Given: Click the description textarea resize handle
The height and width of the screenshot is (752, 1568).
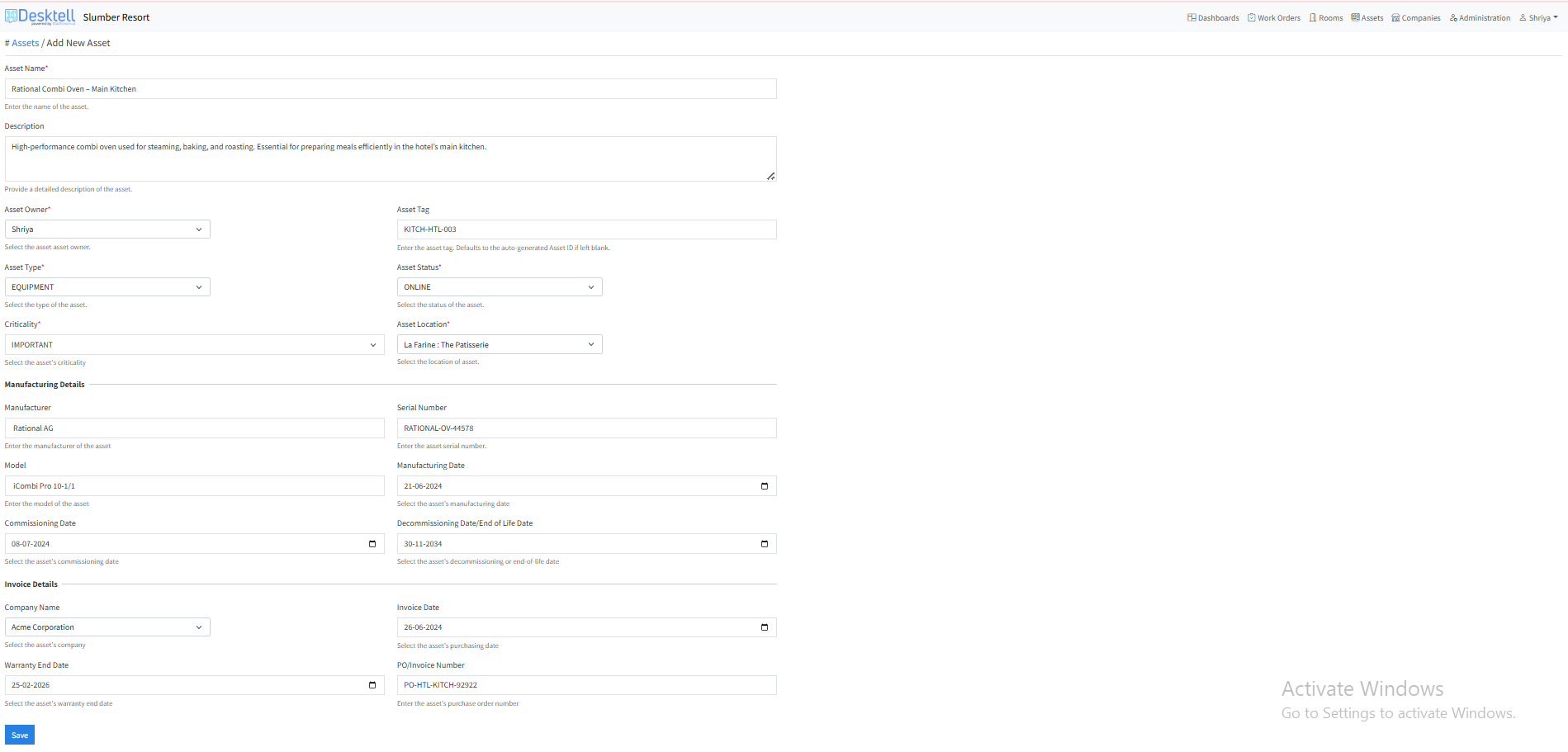Looking at the screenshot, I should click(770, 176).
